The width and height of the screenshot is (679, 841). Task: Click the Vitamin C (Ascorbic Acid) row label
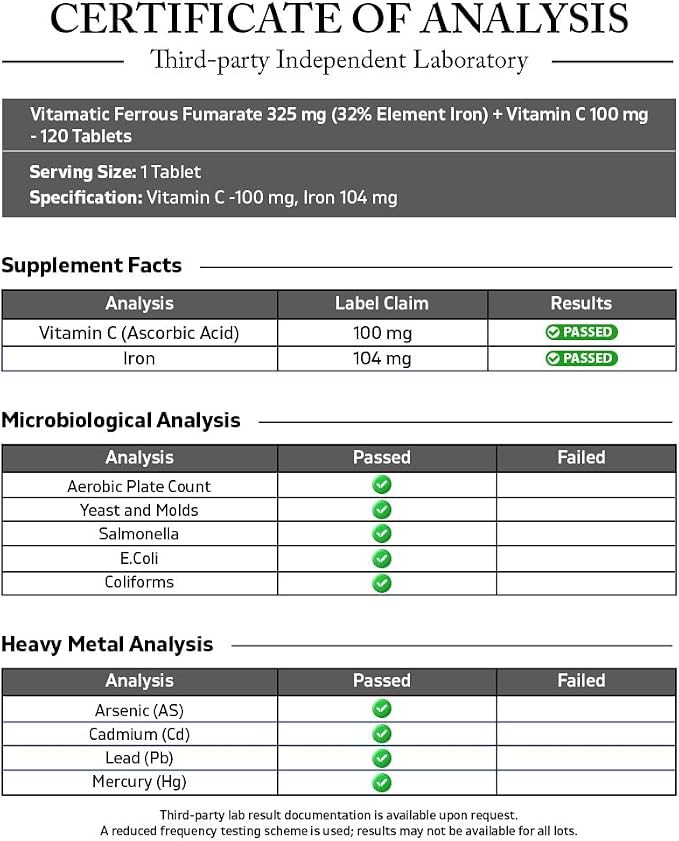(139, 333)
